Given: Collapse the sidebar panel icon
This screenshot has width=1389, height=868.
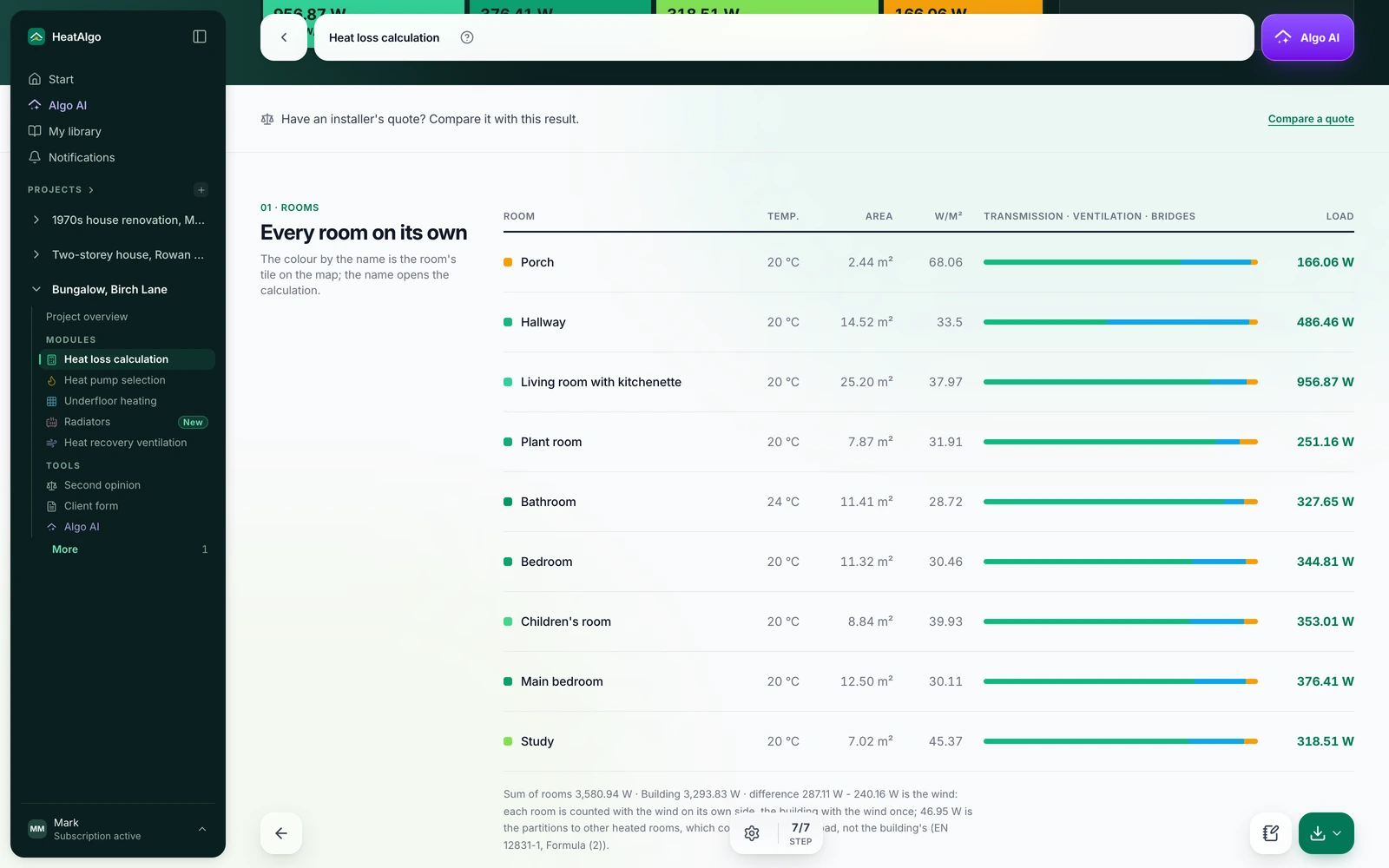Looking at the screenshot, I should 200,36.
